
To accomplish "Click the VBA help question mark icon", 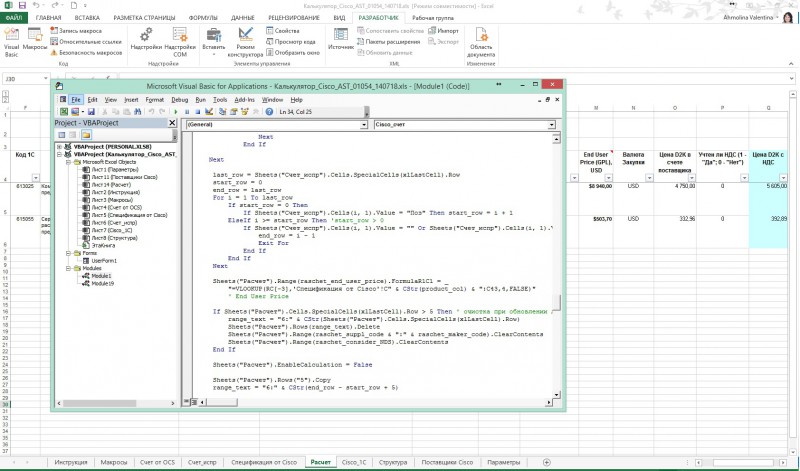I will 268,113.
